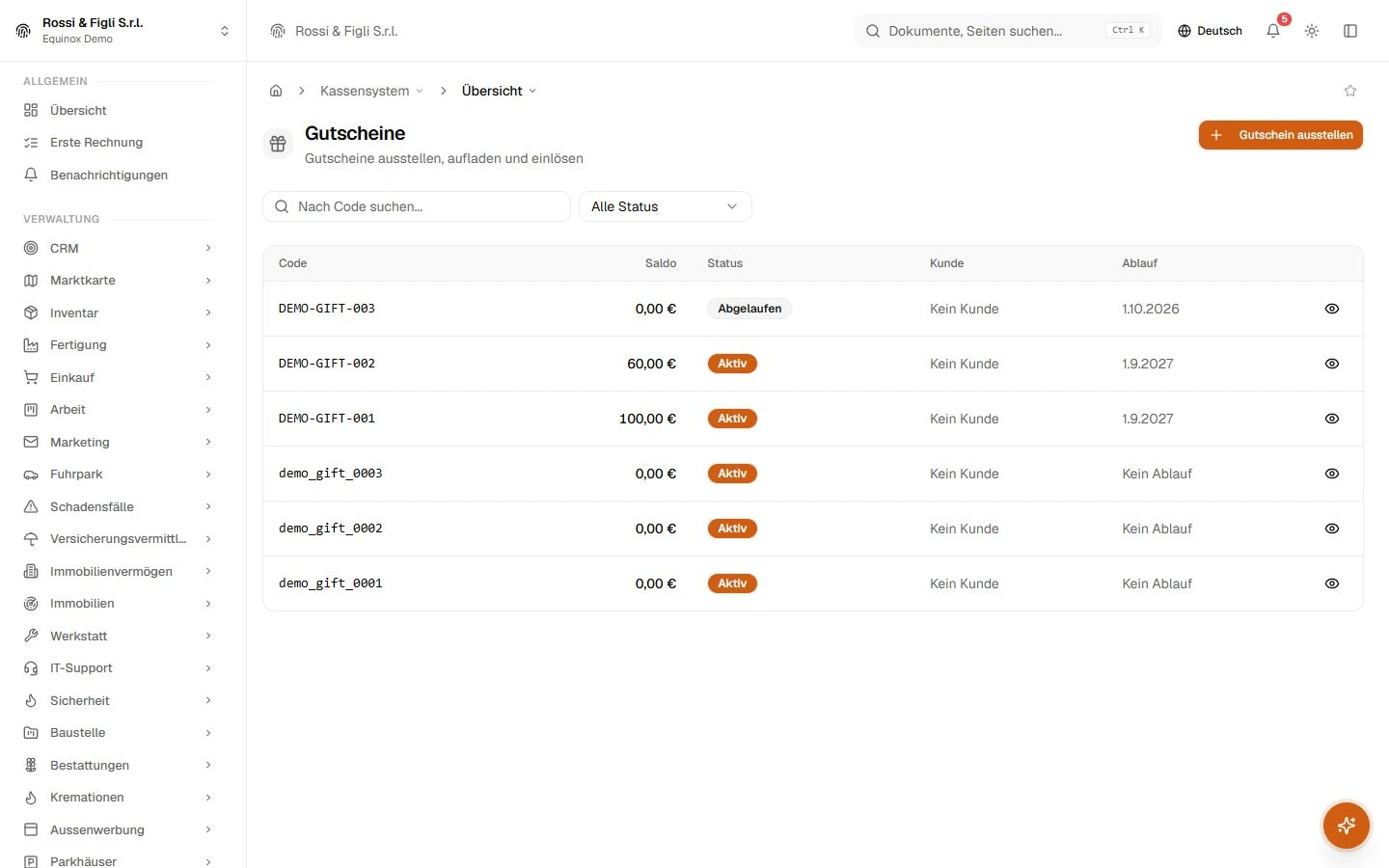This screenshot has width=1389, height=868.
Task: Click Rossi & Figli S.r.l. header title
Action: (346, 31)
